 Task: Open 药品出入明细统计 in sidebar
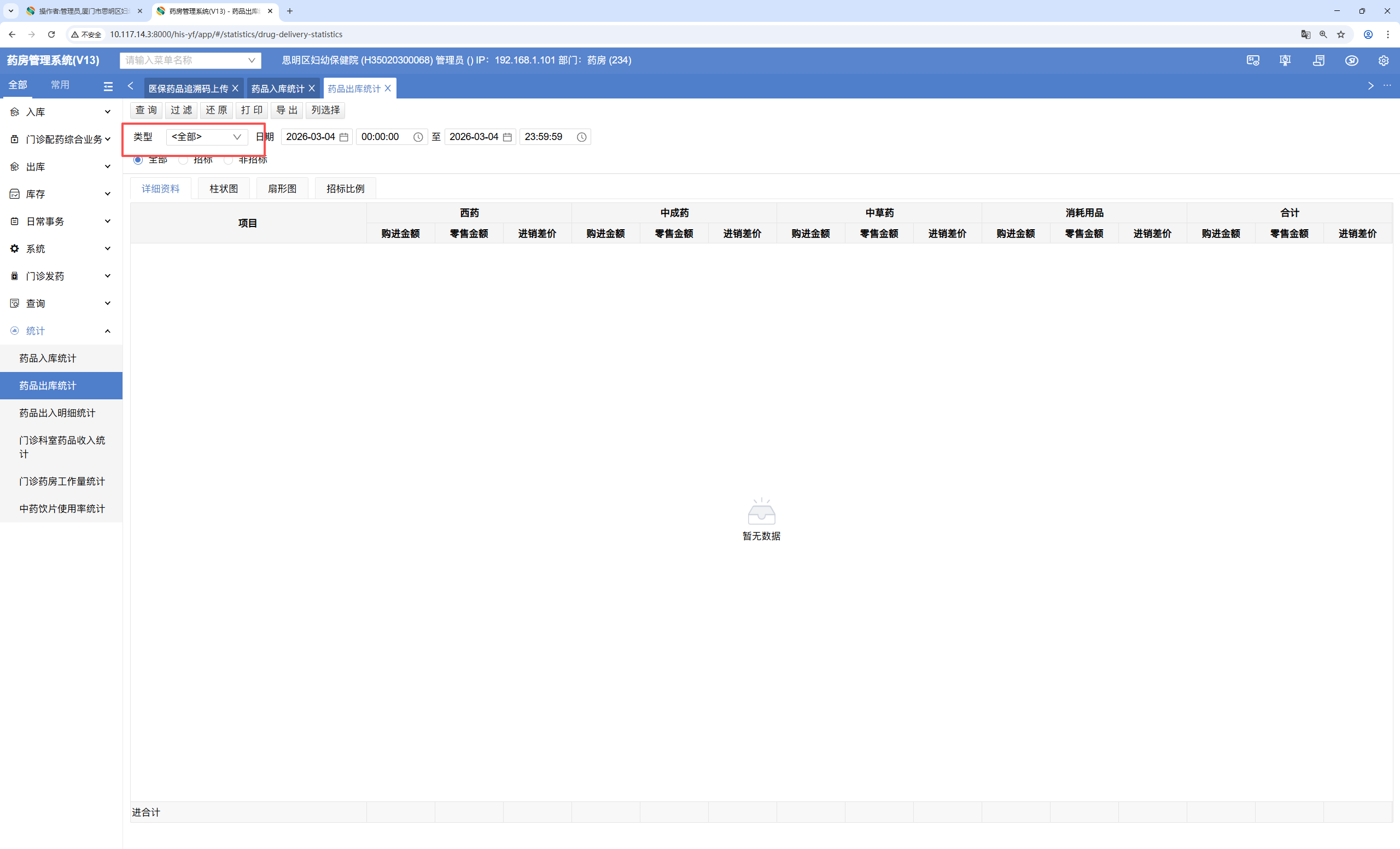tap(57, 412)
